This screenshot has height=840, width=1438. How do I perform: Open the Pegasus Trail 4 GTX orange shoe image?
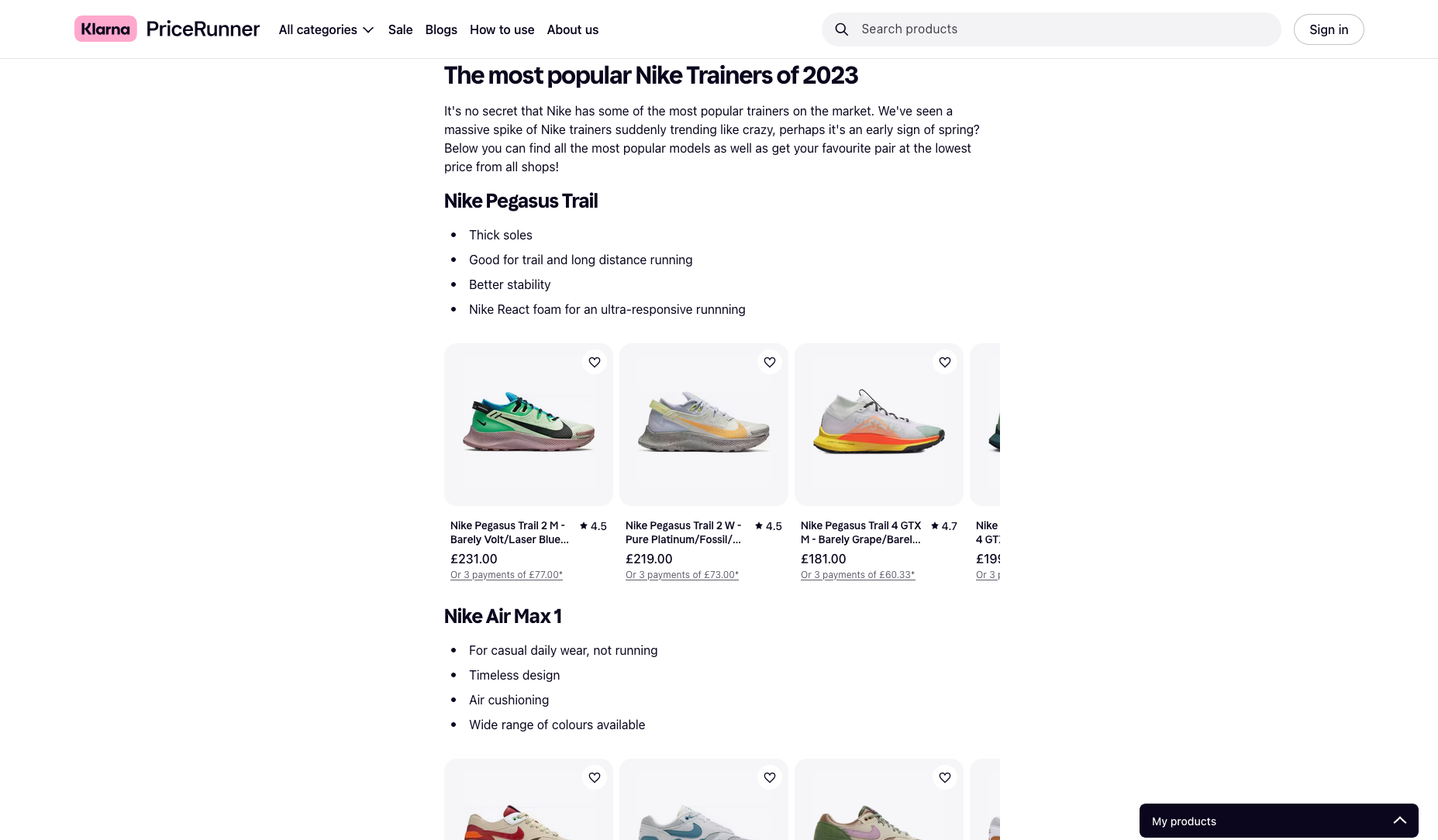coord(879,425)
